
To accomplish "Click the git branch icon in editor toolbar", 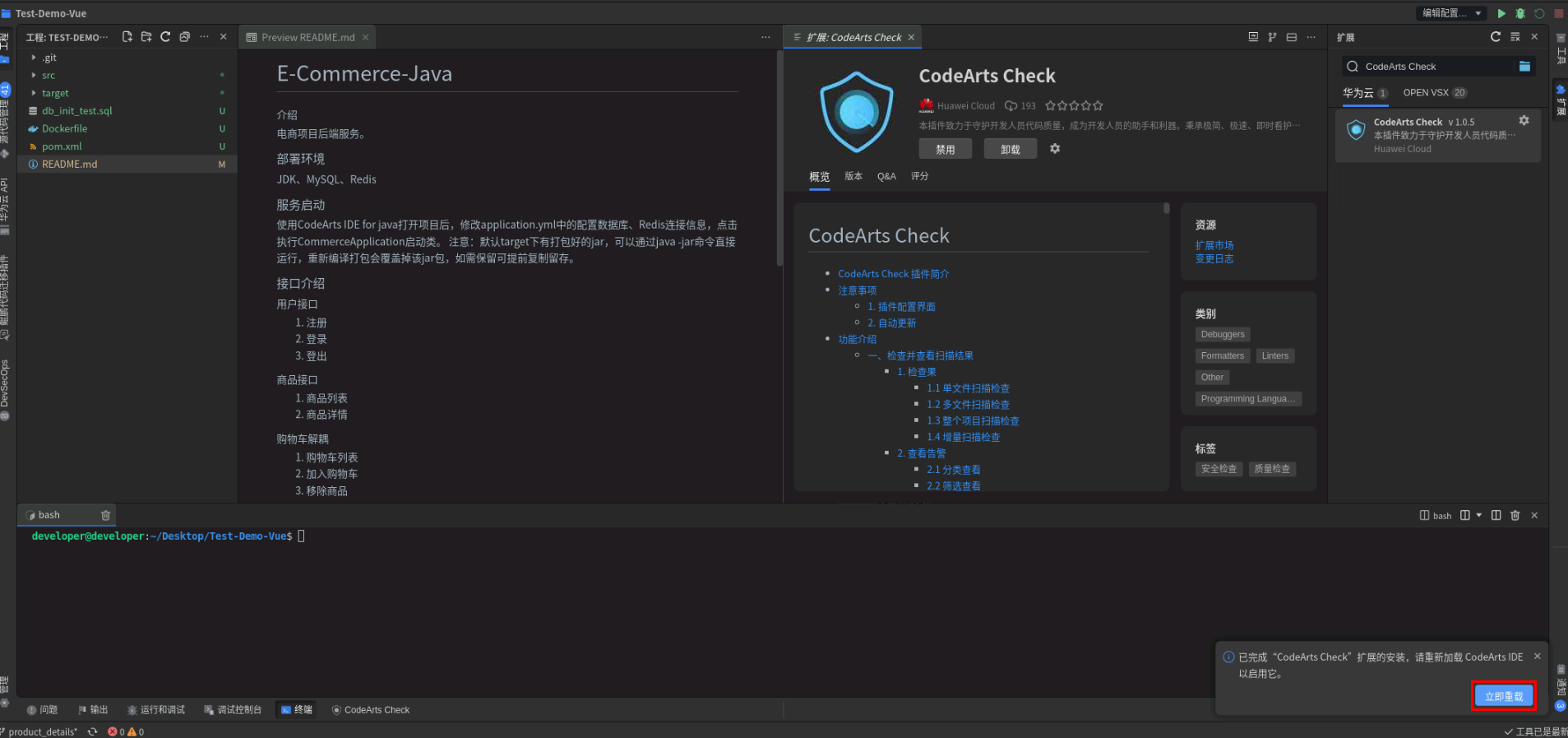I will [1272, 37].
